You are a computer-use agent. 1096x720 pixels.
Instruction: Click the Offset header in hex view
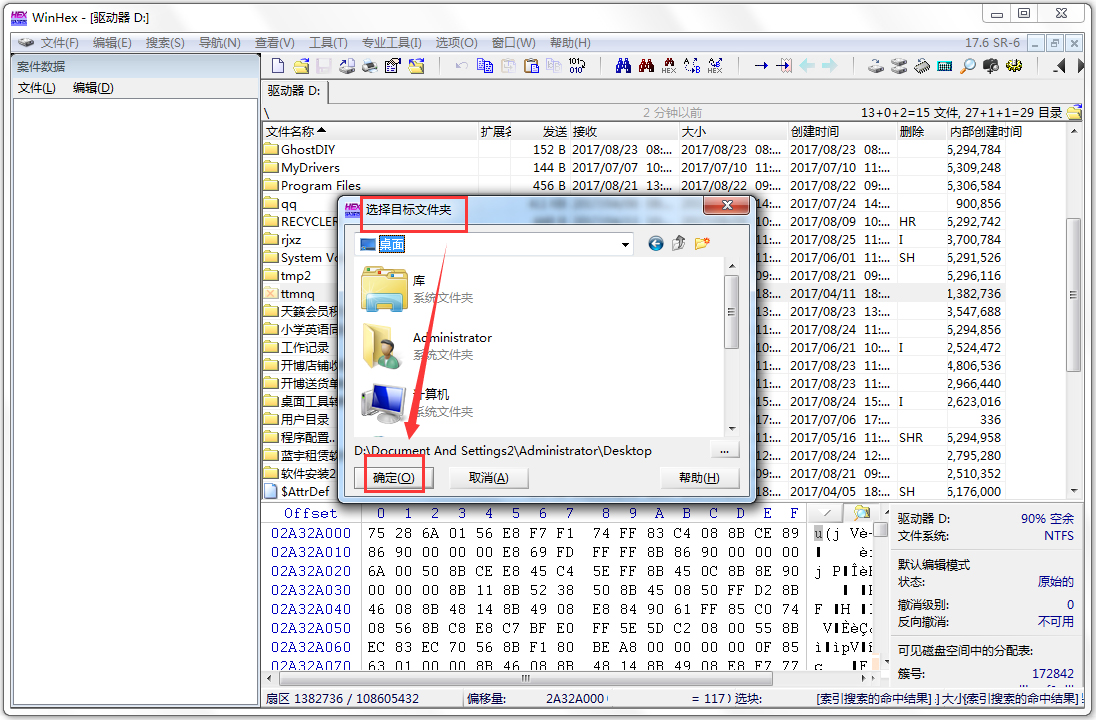(310, 513)
